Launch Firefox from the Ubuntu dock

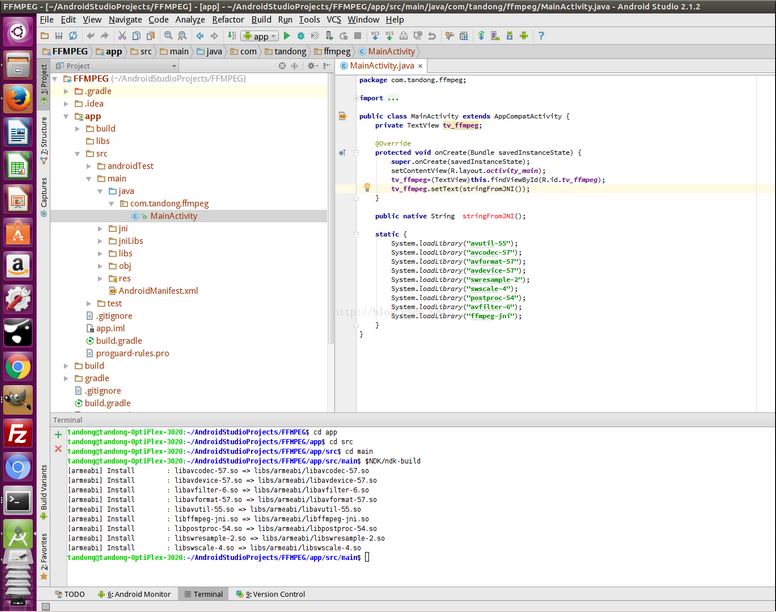coord(18,99)
